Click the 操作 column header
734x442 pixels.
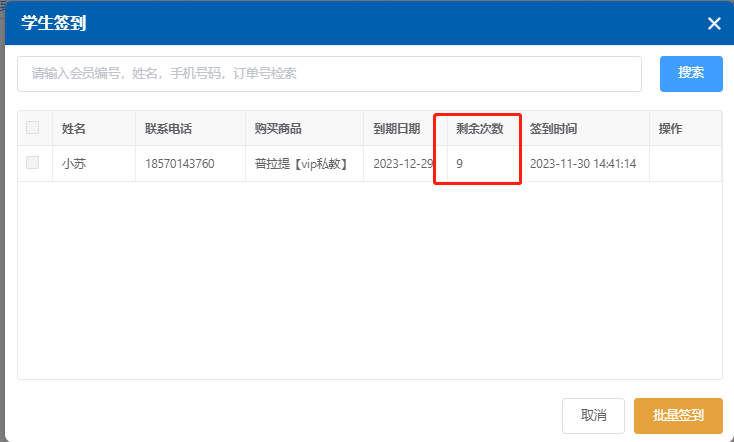pos(670,129)
